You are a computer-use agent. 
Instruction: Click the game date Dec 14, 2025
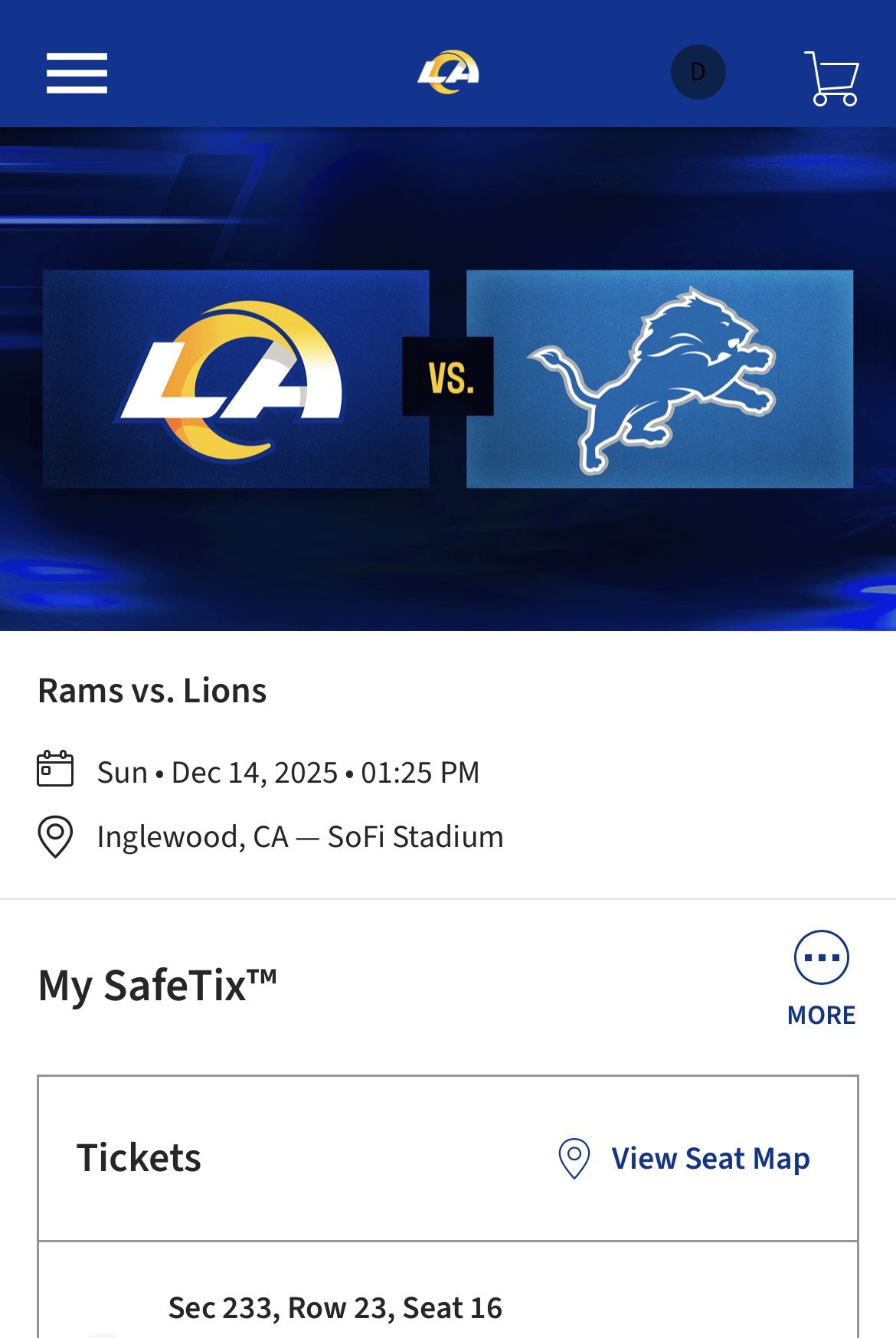coord(287,772)
